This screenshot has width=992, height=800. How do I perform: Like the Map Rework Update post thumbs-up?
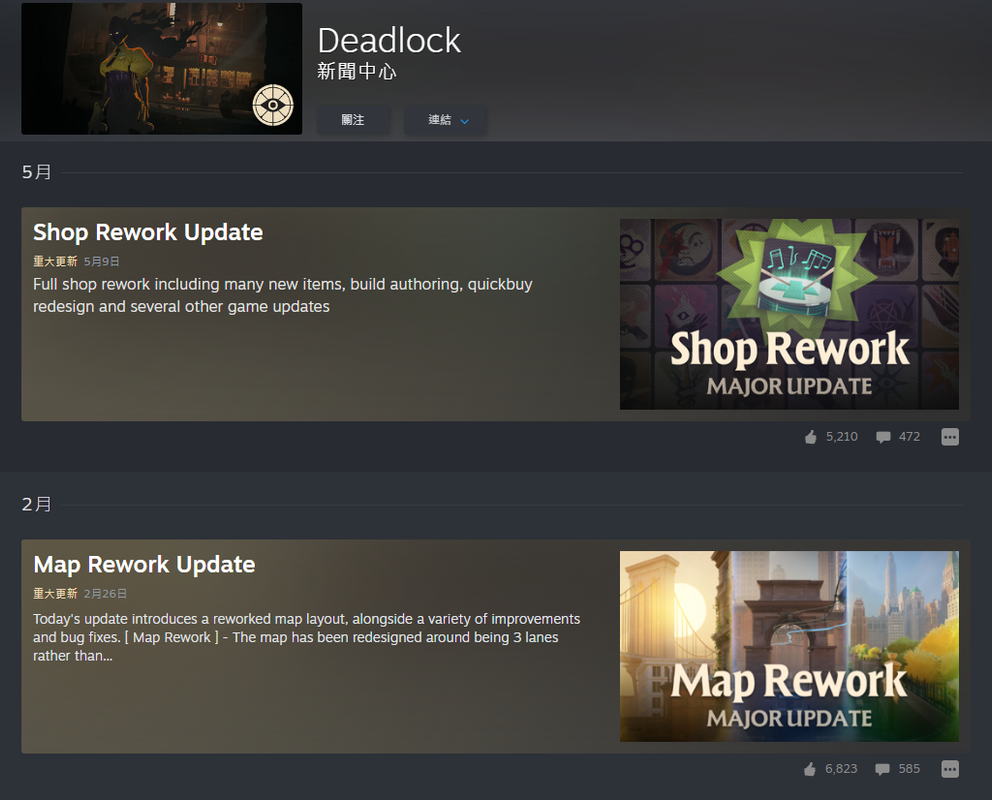coord(810,769)
